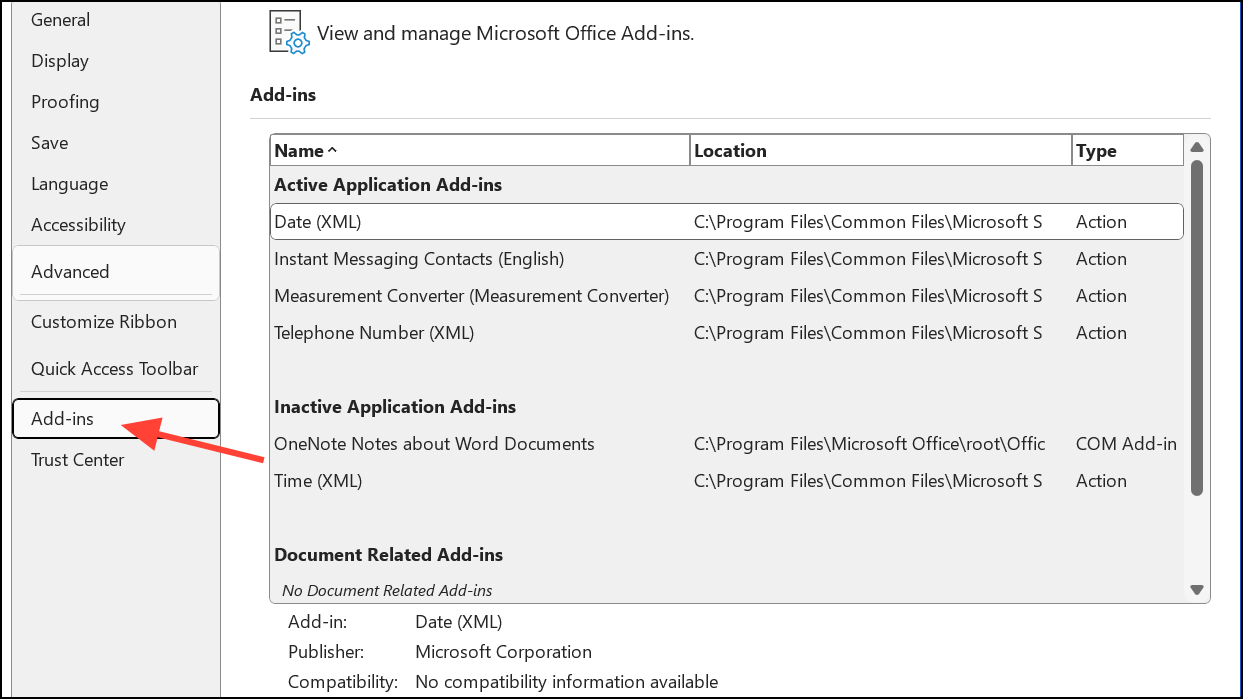Select the Language category
The width and height of the screenshot is (1243, 699).
pos(69,184)
